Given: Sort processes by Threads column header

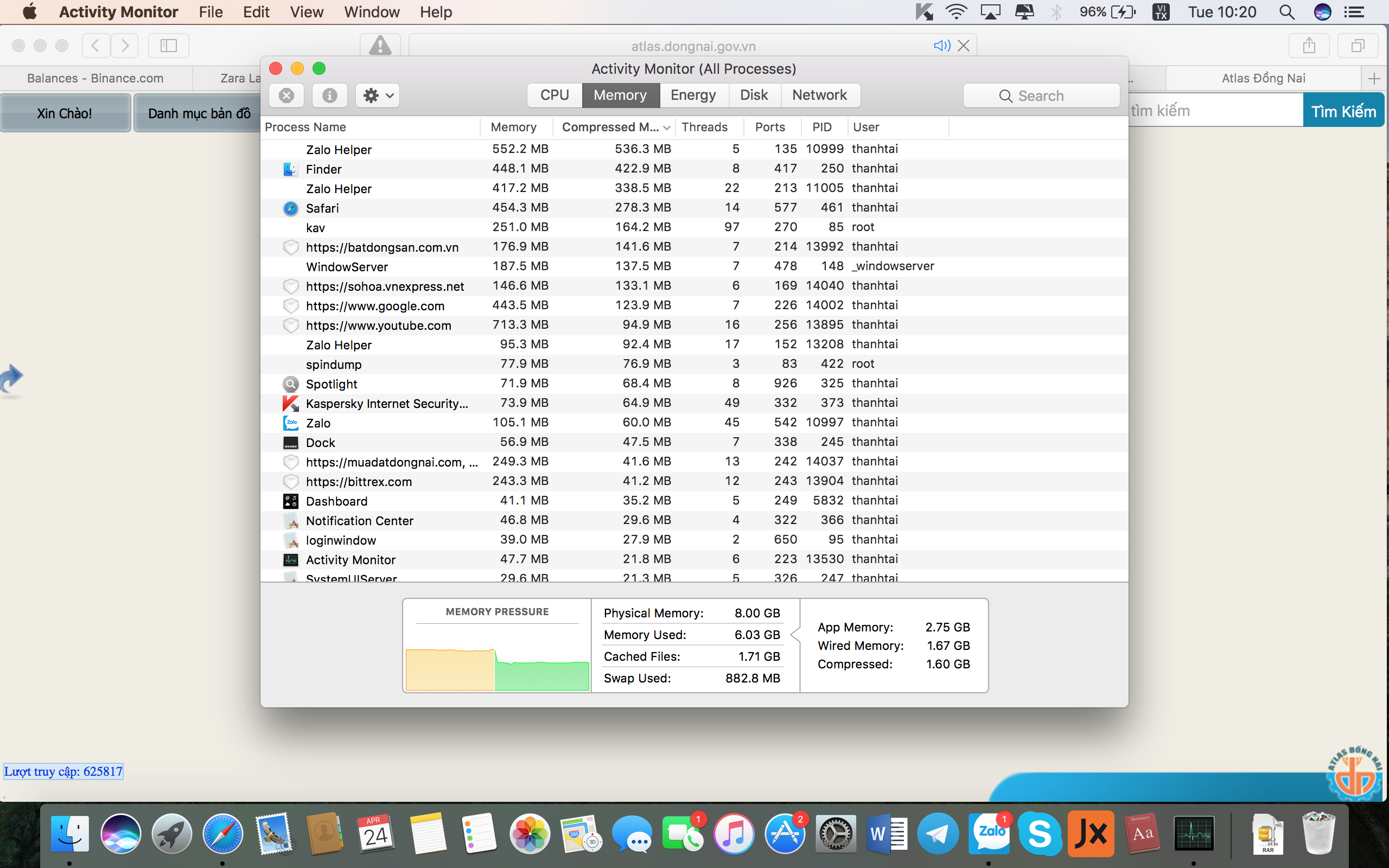Looking at the screenshot, I should [704, 127].
